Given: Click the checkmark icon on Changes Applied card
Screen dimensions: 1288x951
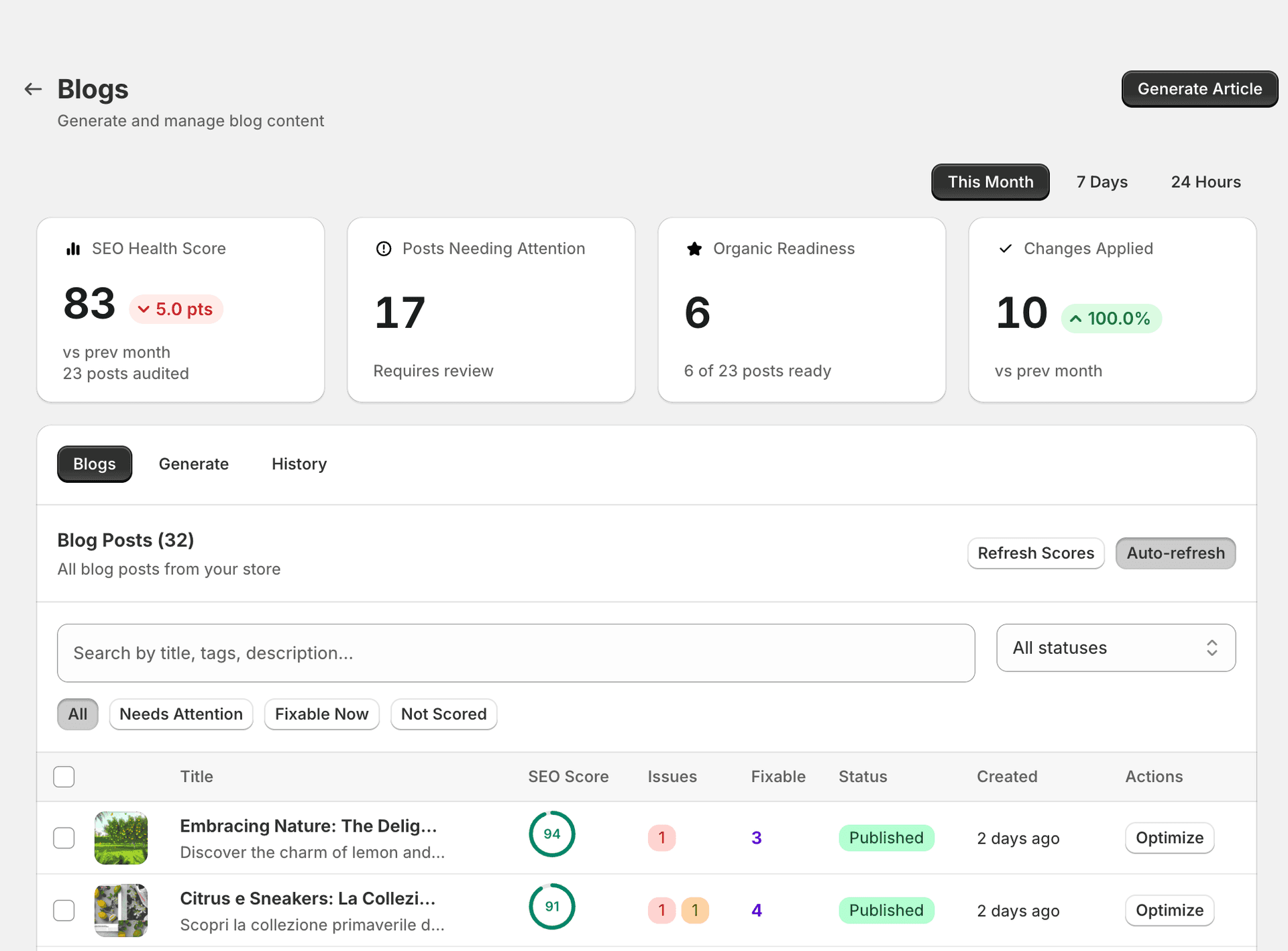Looking at the screenshot, I should [x=1004, y=248].
